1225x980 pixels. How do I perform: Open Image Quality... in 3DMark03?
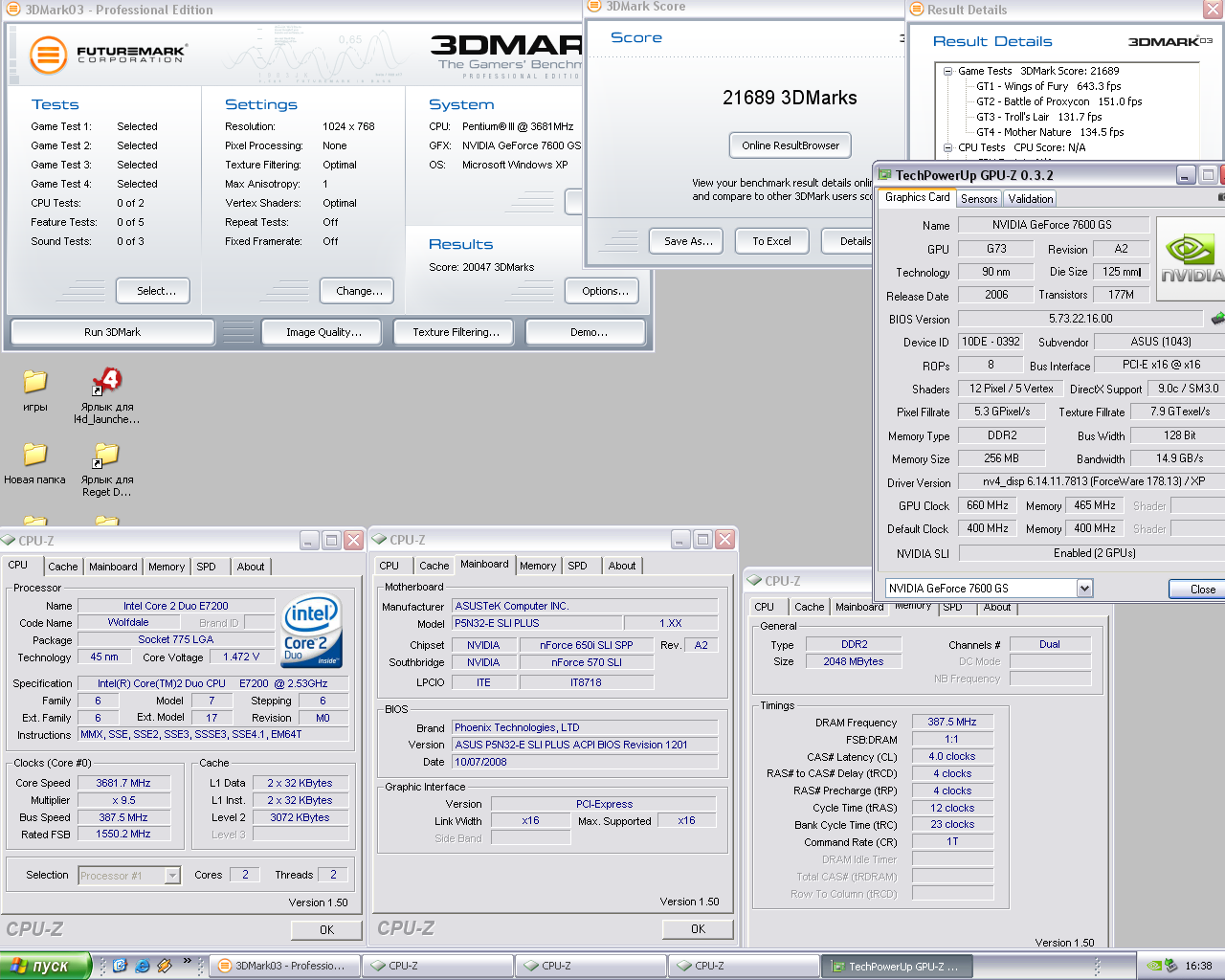(x=323, y=332)
